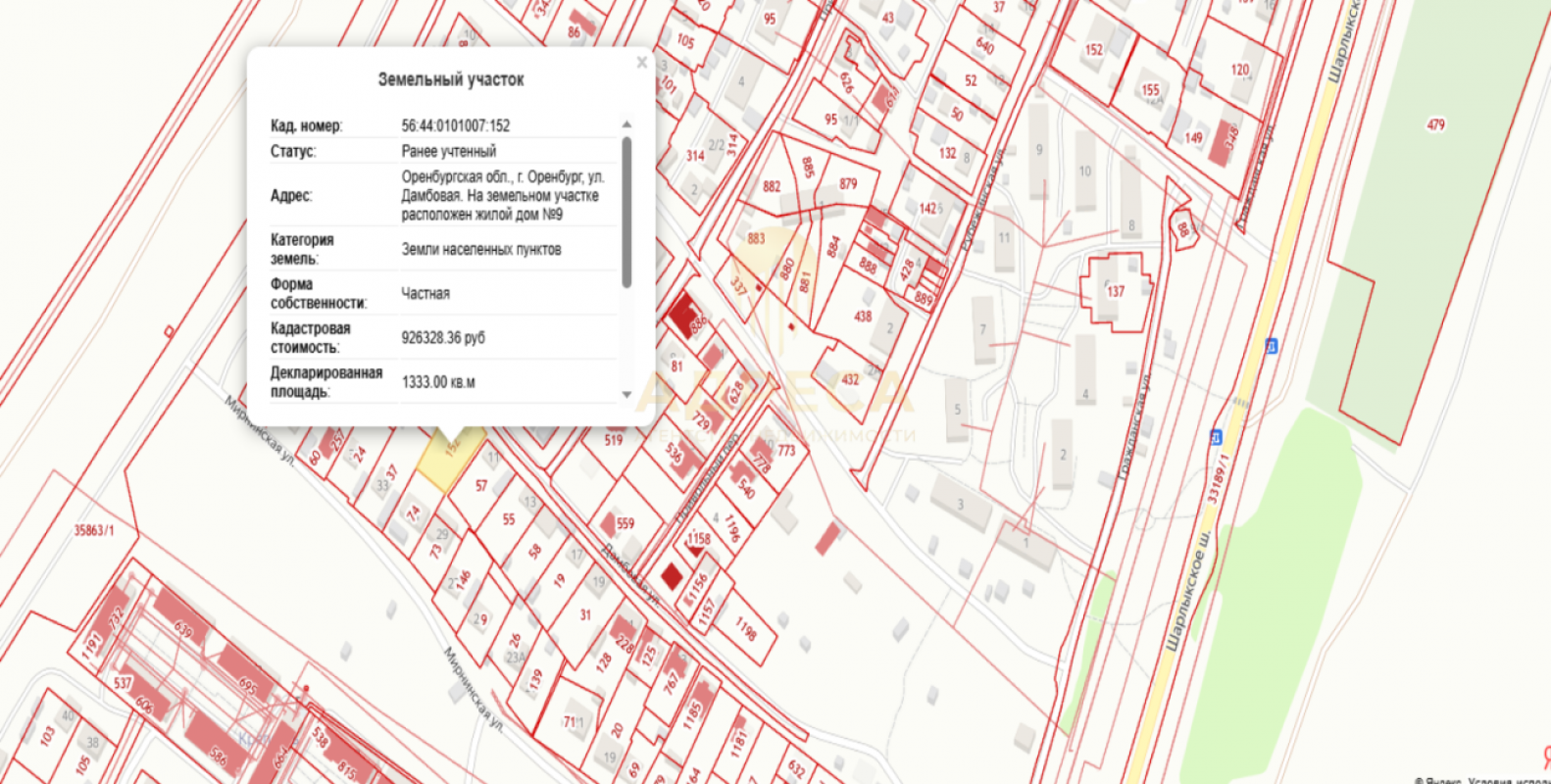The width and height of the screenshot is (1551, 784).
Task: Click the small parcel outline labeled 88
Action: click(1182, 227)
